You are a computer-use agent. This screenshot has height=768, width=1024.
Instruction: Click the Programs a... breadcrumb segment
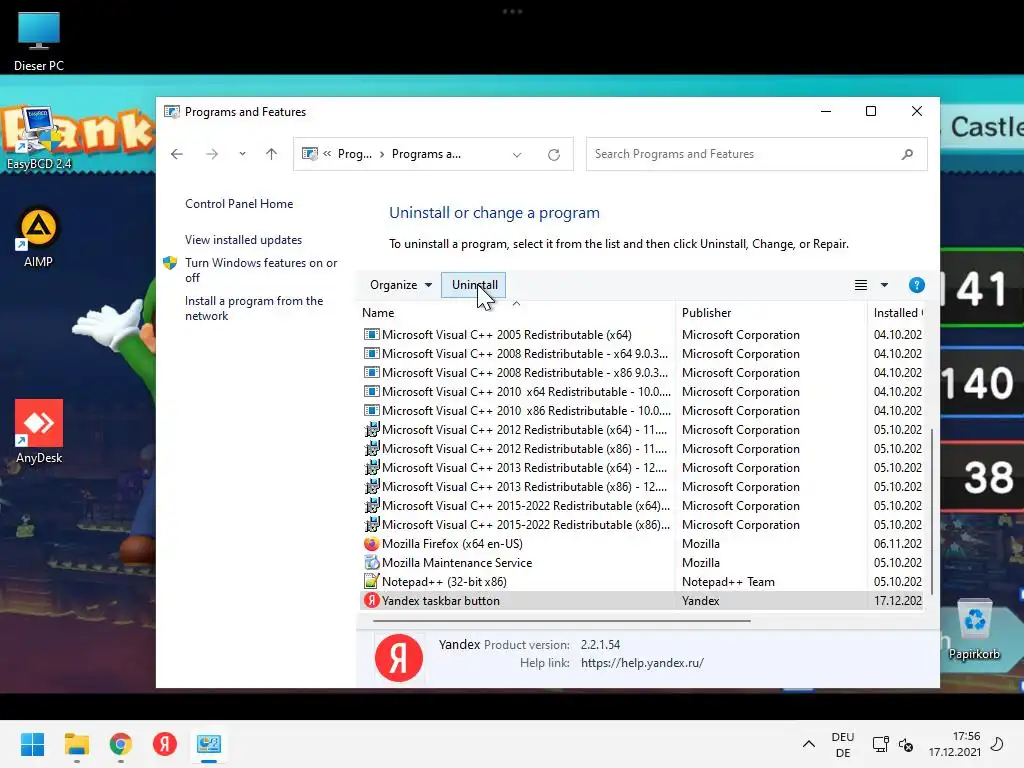pyautogui.click(x=426, y=154)
